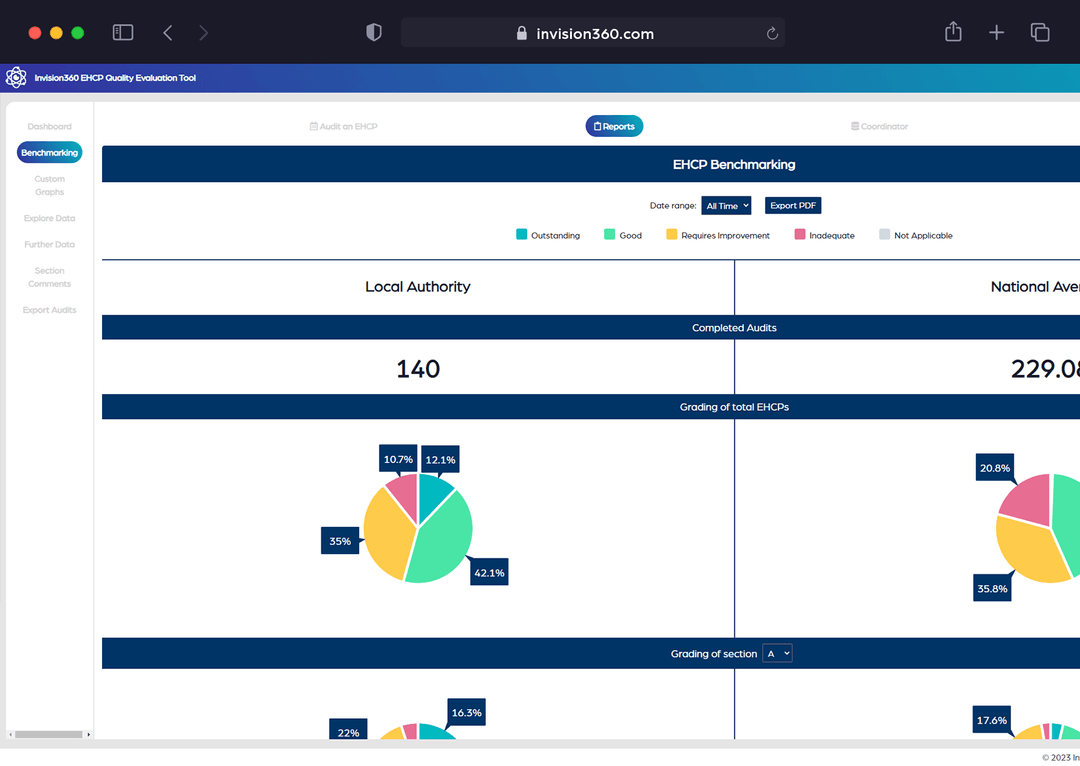
Task: Open the Grading of section dropdown
Action: (777, 653)
